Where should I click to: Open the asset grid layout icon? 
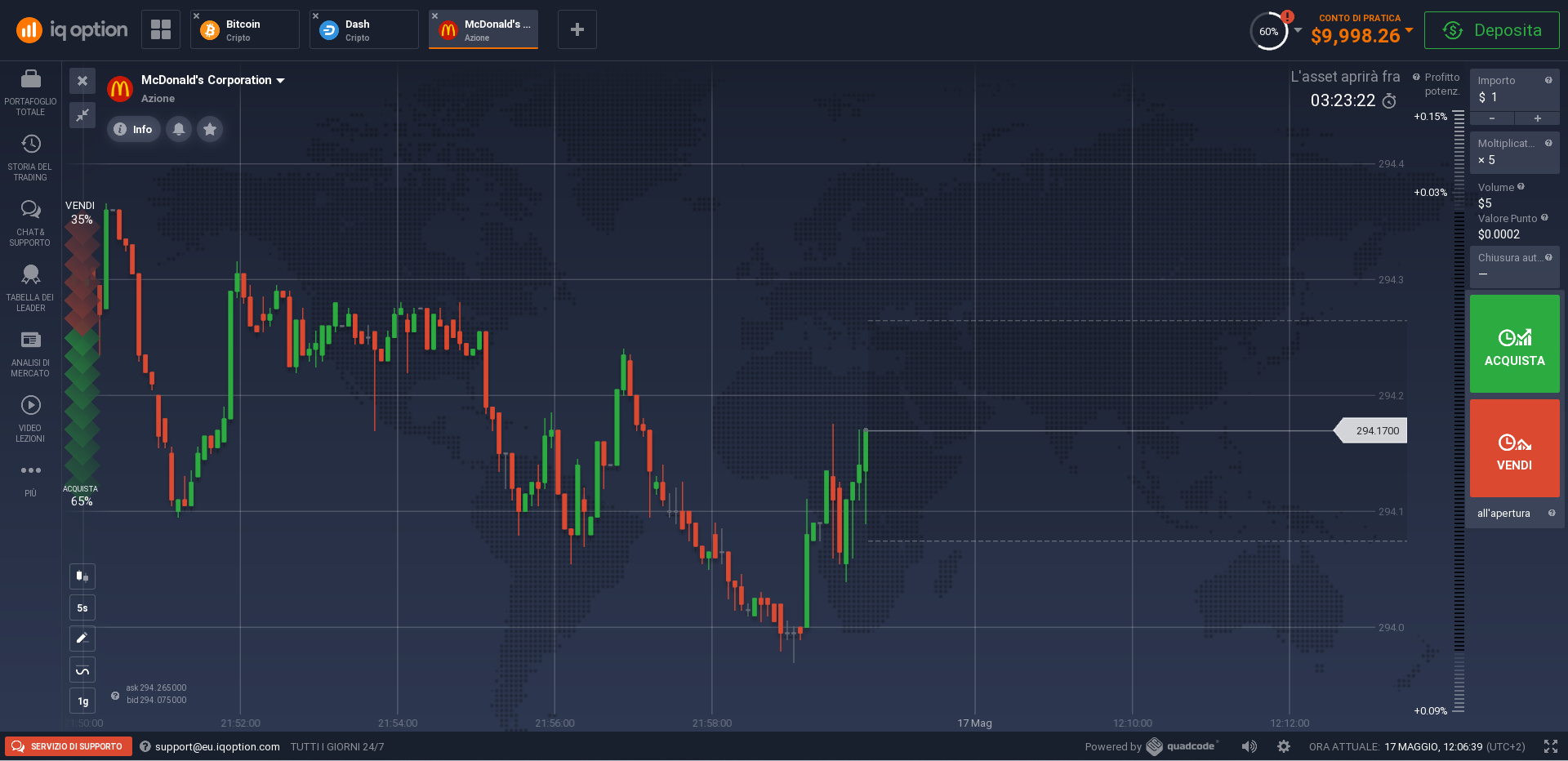(161, 29)
